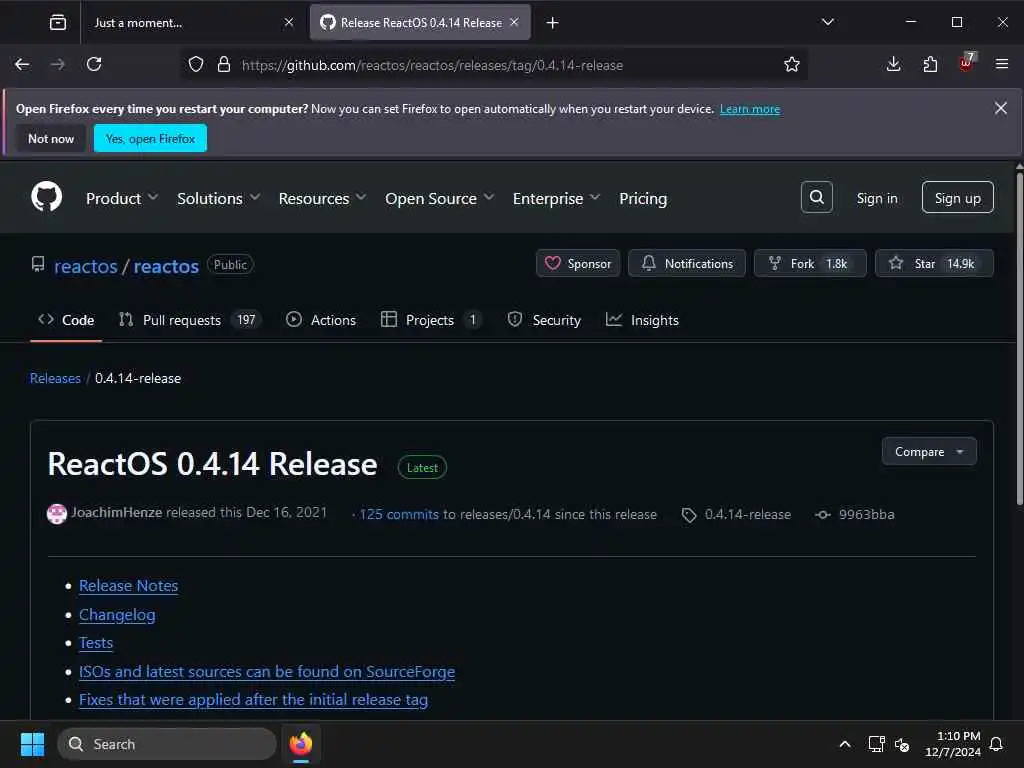Close the Release ReactOS 0.4.14 tab
The image size is (1024, 768).
(515, 22)
